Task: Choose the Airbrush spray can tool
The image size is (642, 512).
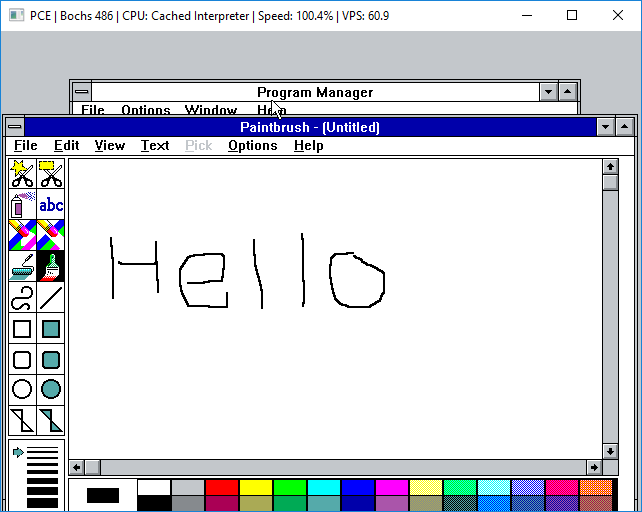Action: tap(23, 204)
